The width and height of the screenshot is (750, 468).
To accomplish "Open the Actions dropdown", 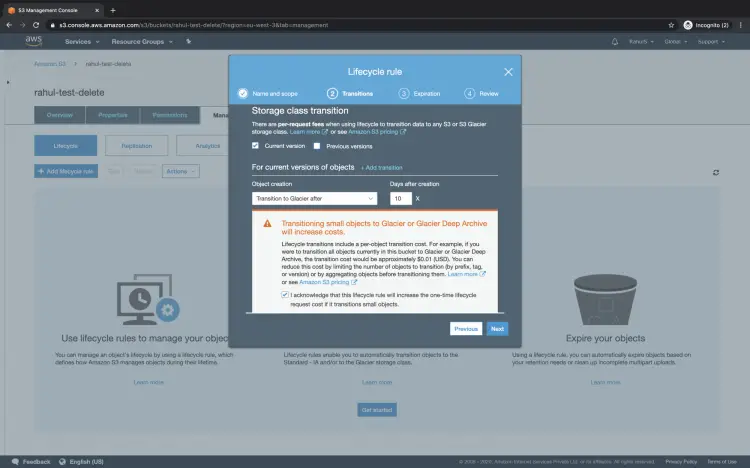I will 181,171.
